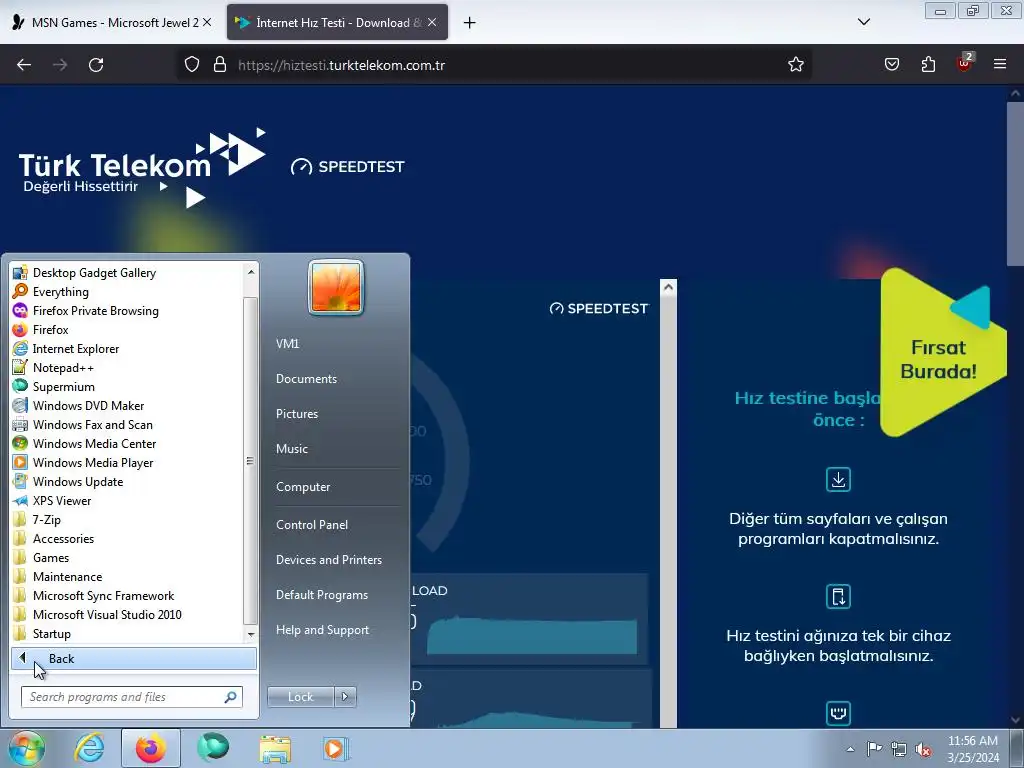This screenshot has width=1024, height=768.
Task: Open Help and Support
Action: 323,630
